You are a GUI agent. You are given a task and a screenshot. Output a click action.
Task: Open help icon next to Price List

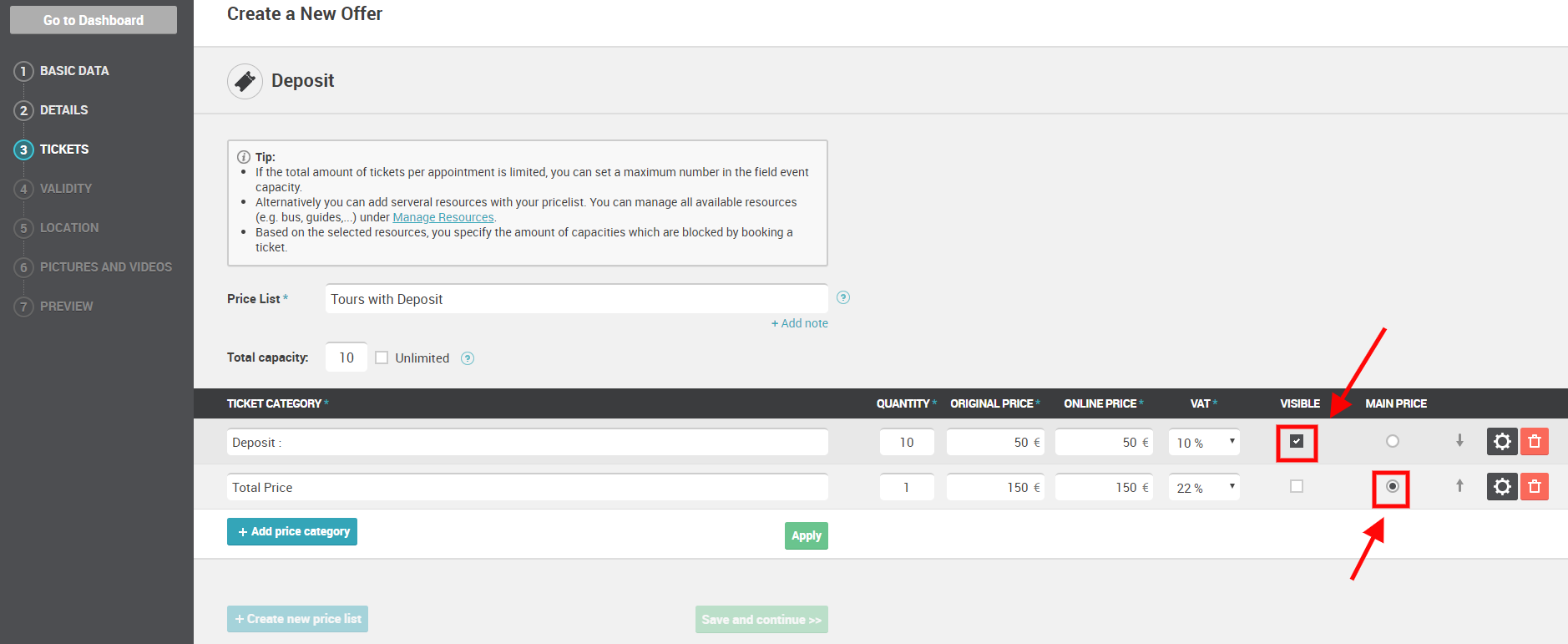click(x=843, y=297)
